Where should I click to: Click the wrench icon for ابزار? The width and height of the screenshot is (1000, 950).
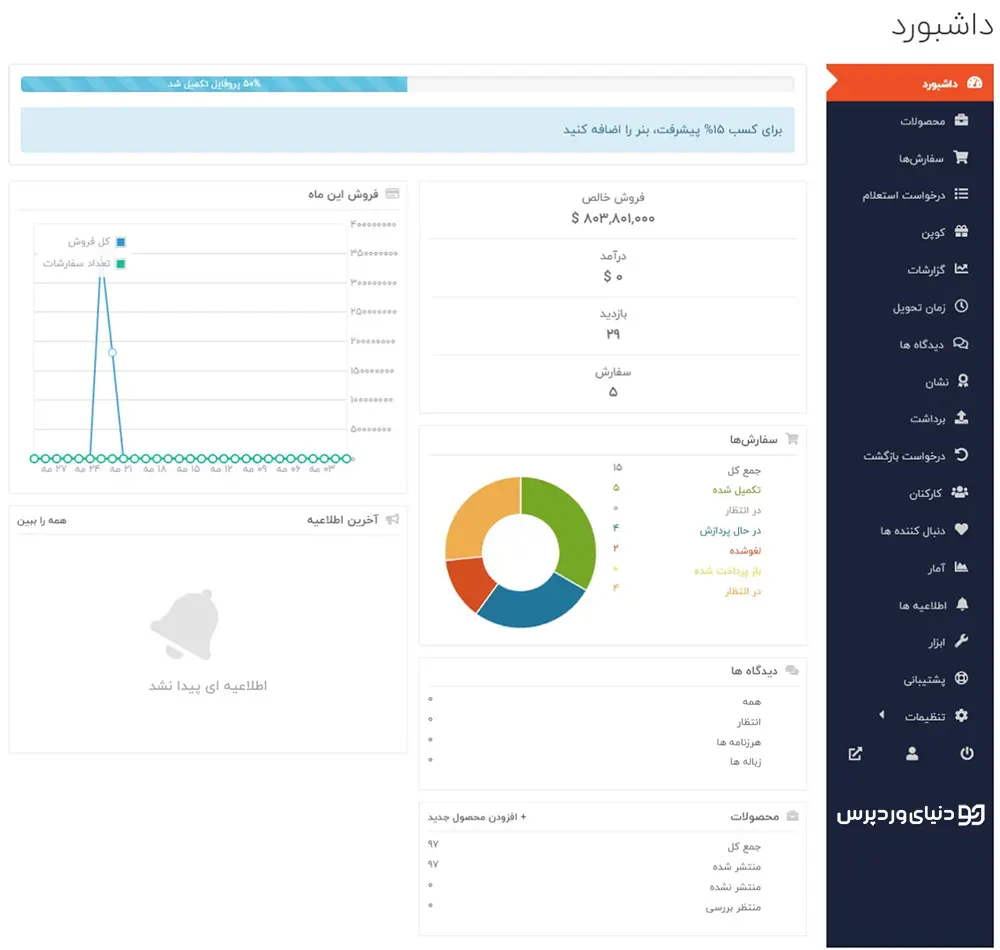961,641
